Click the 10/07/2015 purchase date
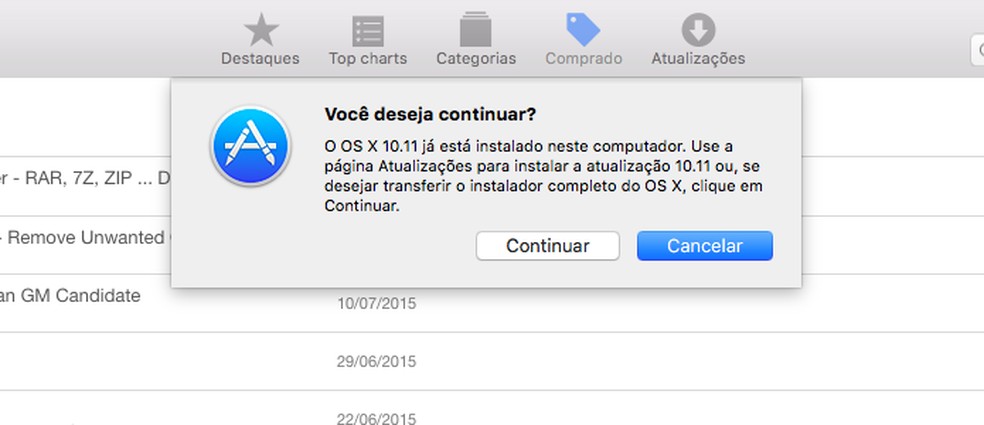This screenshot has width=984, height=425. (x=376, y=303)
